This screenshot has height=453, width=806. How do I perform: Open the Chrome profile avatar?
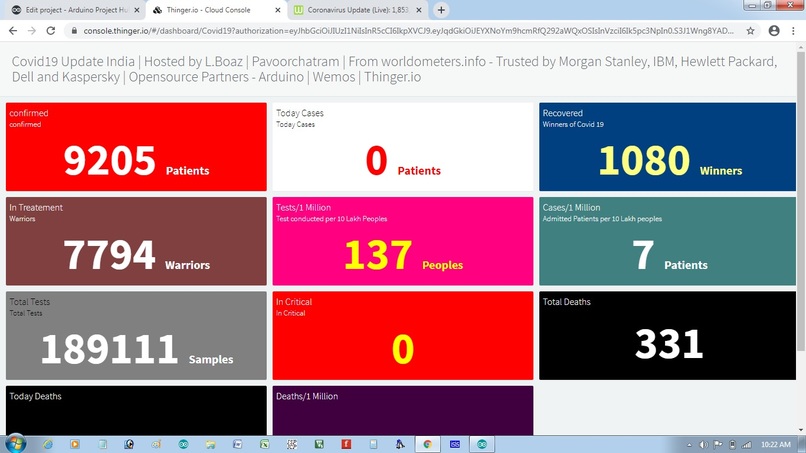point(774,31)
